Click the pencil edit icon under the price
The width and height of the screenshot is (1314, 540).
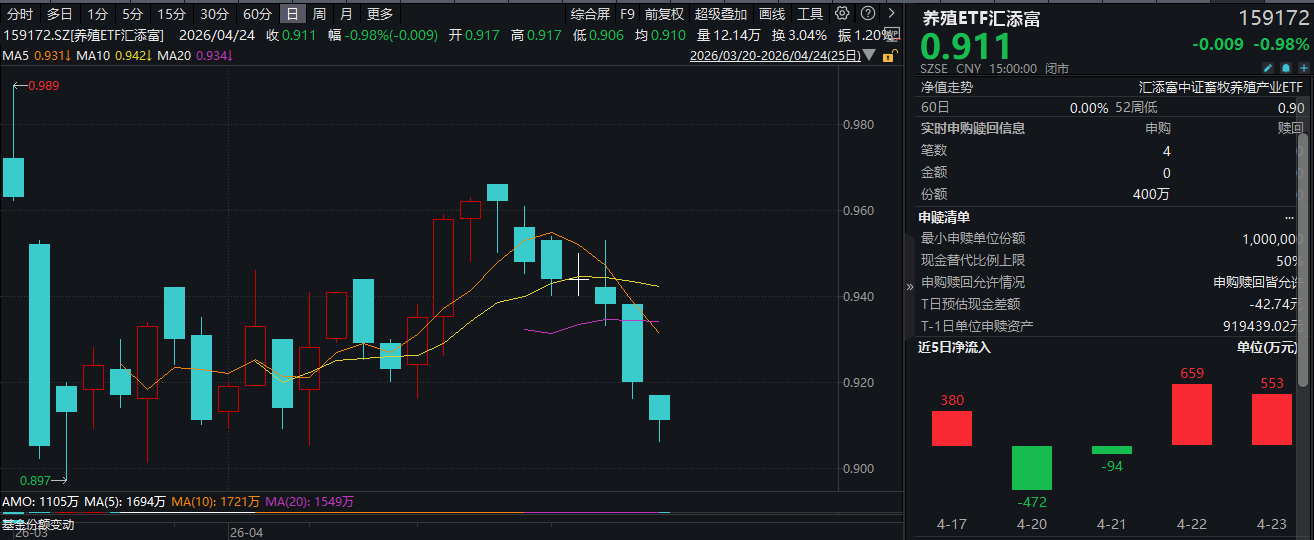[1269, 68]
